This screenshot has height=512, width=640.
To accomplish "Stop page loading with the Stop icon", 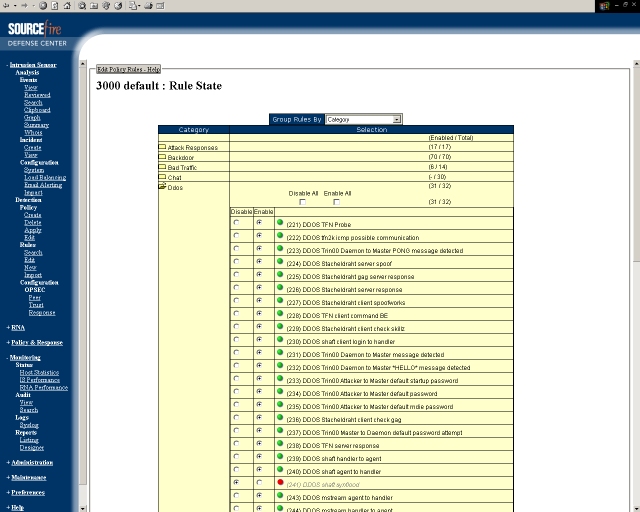I will (x=43, y=6).
